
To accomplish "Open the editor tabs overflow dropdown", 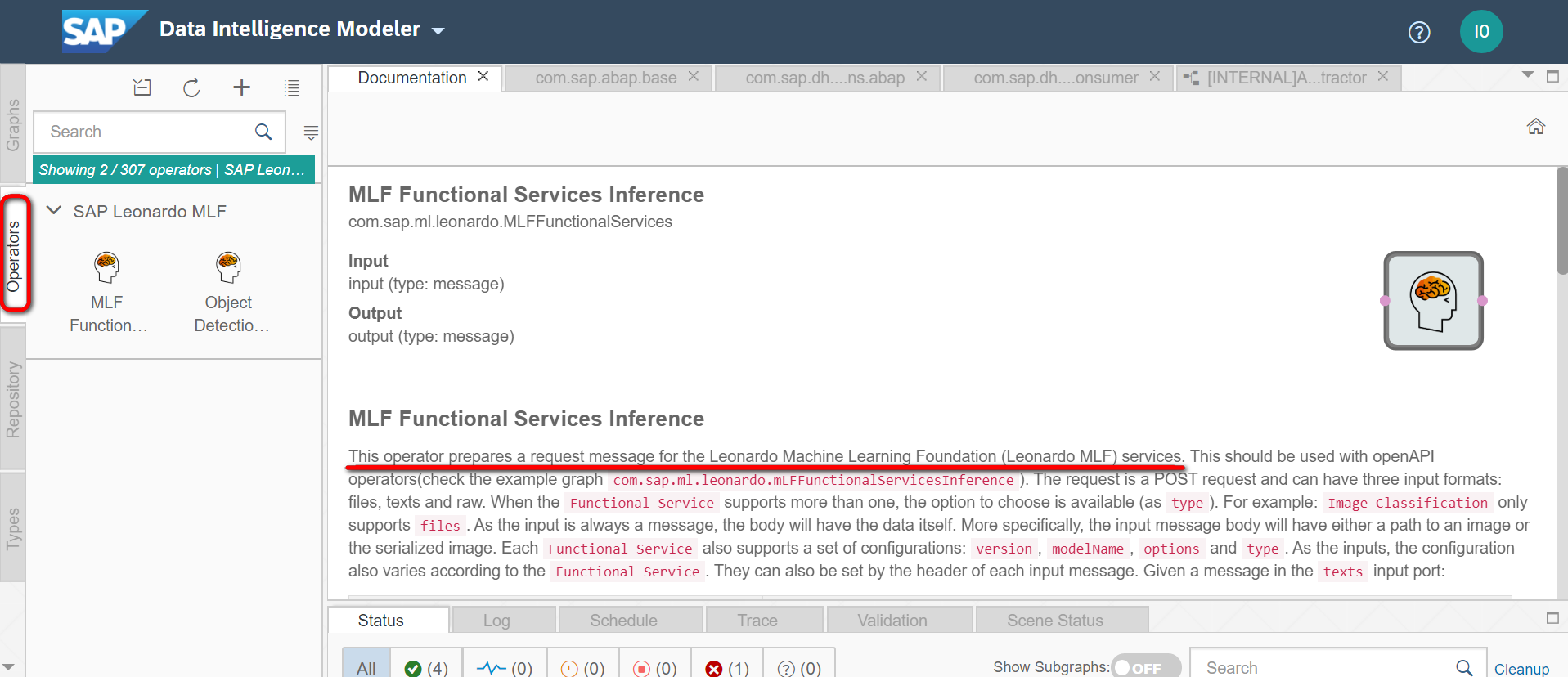I will click(x=1527, y=75).
